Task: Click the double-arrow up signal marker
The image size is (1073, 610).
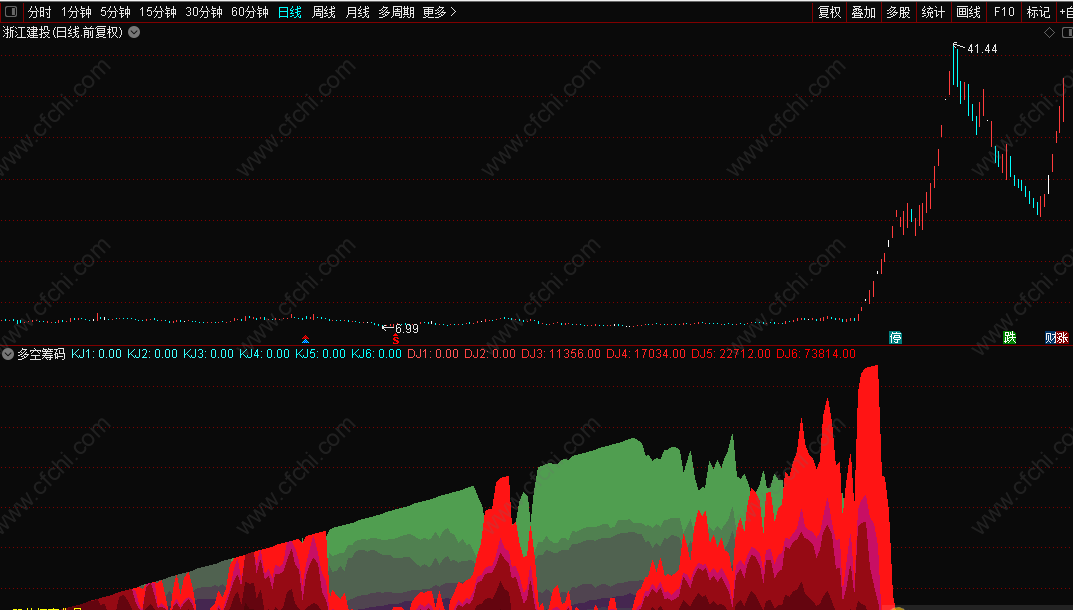Action: tap(305, 340)
